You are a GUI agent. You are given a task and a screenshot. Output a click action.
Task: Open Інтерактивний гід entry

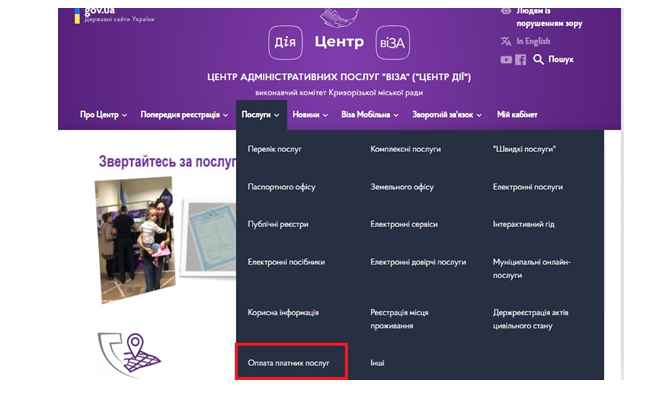tap(523, 224)
